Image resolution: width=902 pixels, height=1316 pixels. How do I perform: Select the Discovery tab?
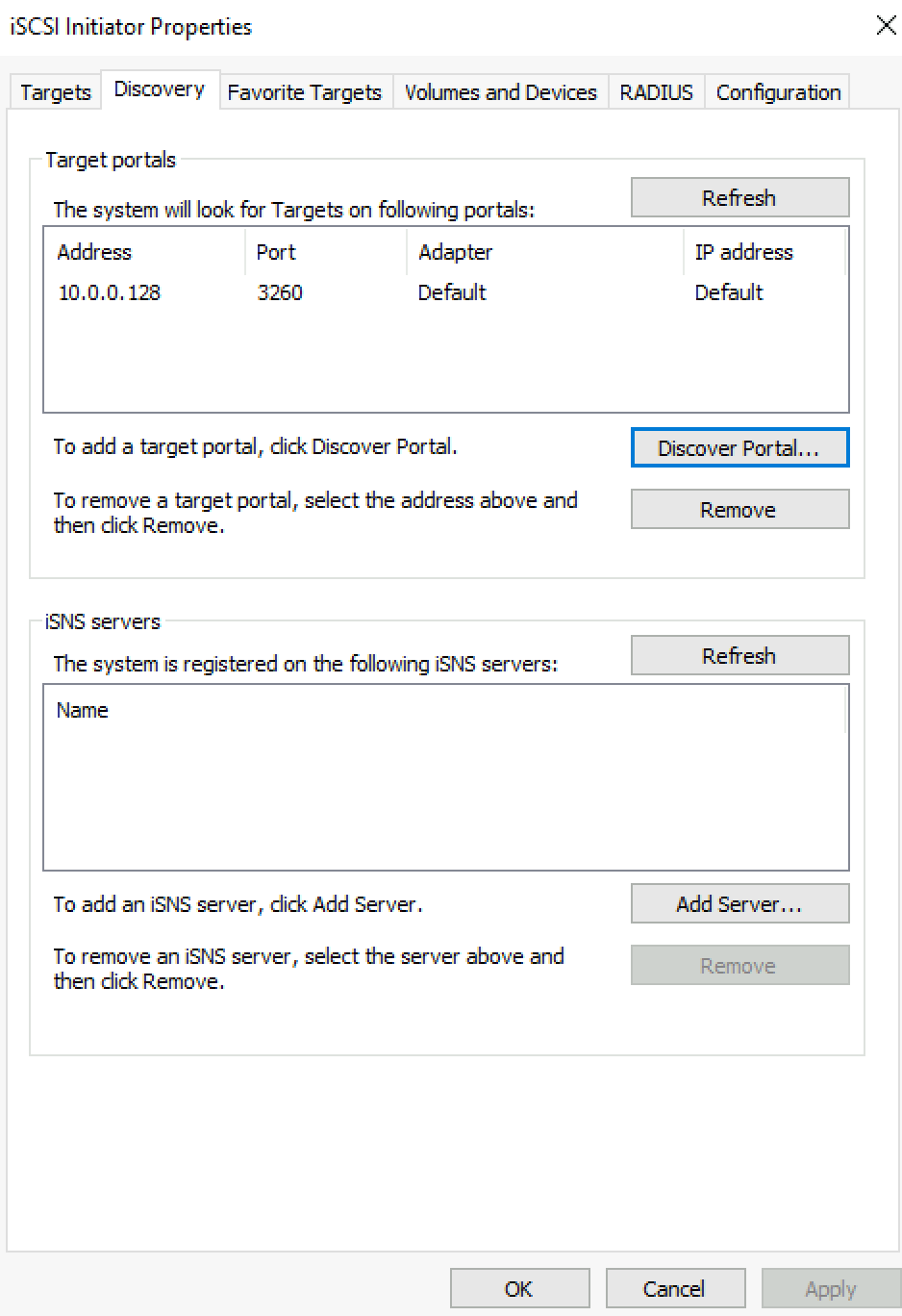pyautogui.click(x=160, y=89)
